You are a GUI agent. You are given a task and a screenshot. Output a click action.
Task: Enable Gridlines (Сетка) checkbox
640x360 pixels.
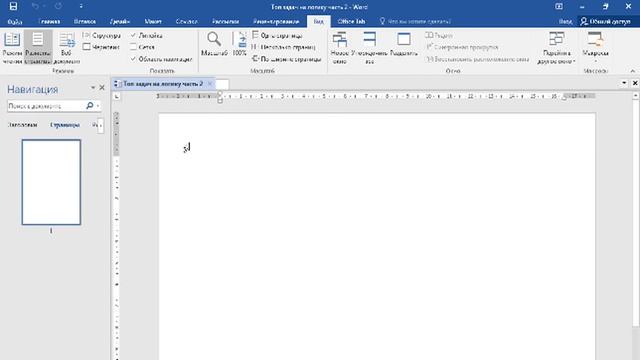(142, 47)
